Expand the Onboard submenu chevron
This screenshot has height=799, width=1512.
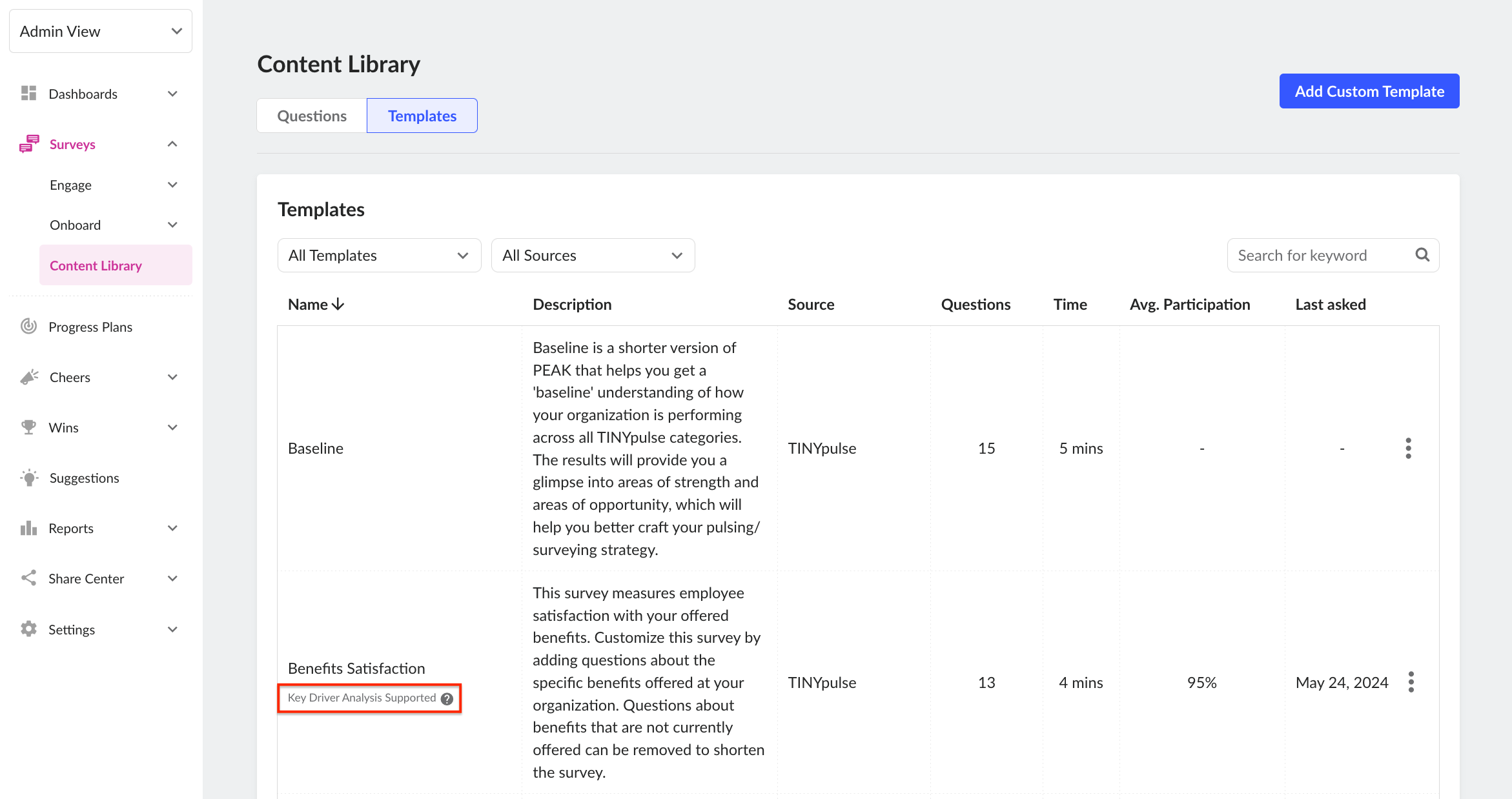[x=172, y=225]
